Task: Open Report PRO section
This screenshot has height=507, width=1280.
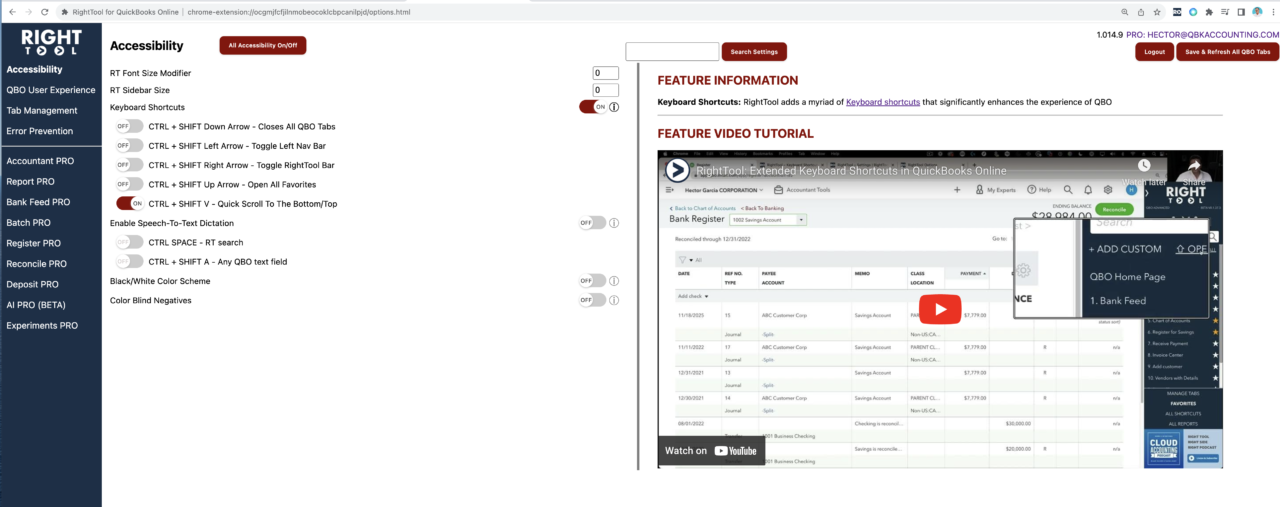Action: point(31,182)
